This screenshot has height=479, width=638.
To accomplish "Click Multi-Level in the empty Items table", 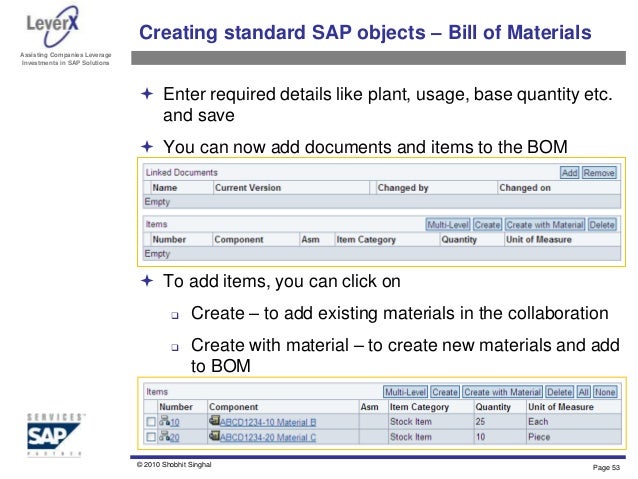I will pyautogui.click(x=448, y=225).
